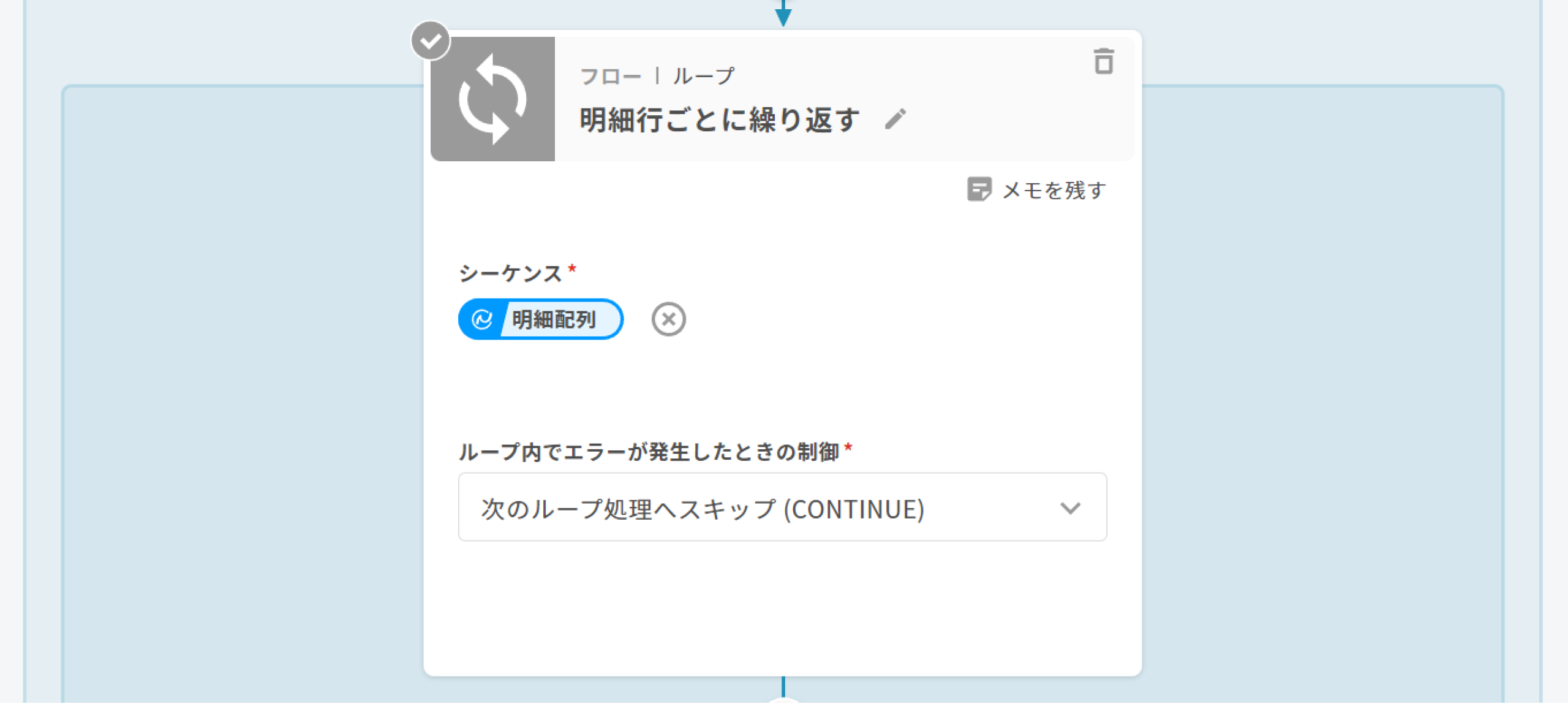Click the フロー breadcrumb text
1568x703 pixels.
(x=610, y=77)
